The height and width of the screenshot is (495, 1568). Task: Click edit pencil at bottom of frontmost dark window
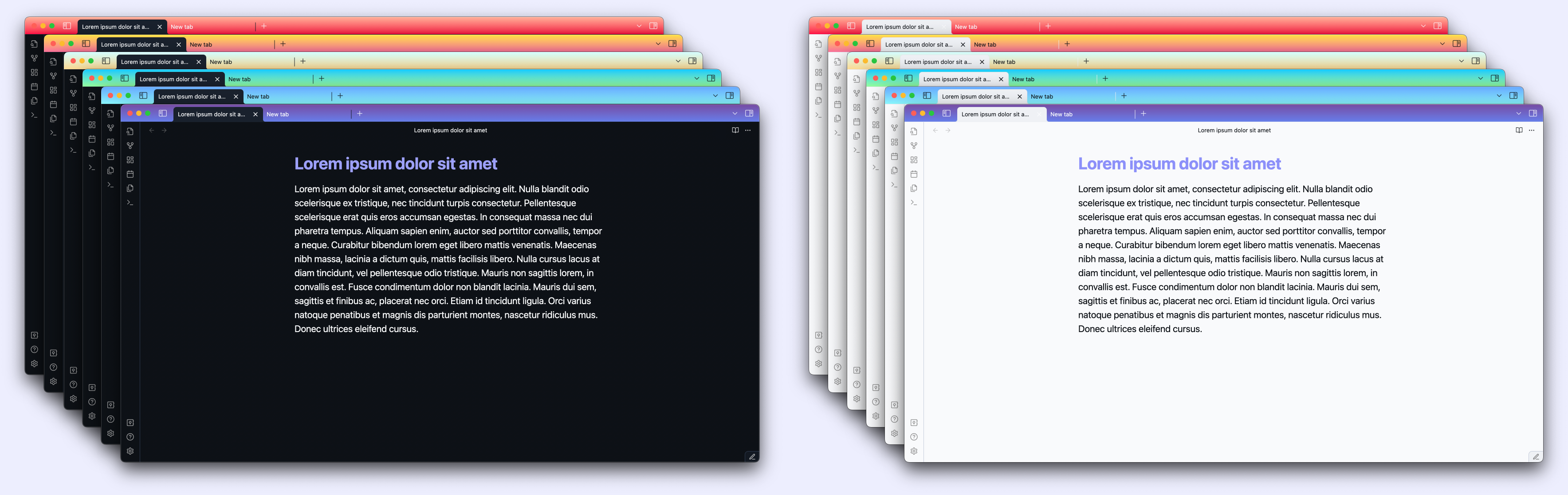[752, 457]
